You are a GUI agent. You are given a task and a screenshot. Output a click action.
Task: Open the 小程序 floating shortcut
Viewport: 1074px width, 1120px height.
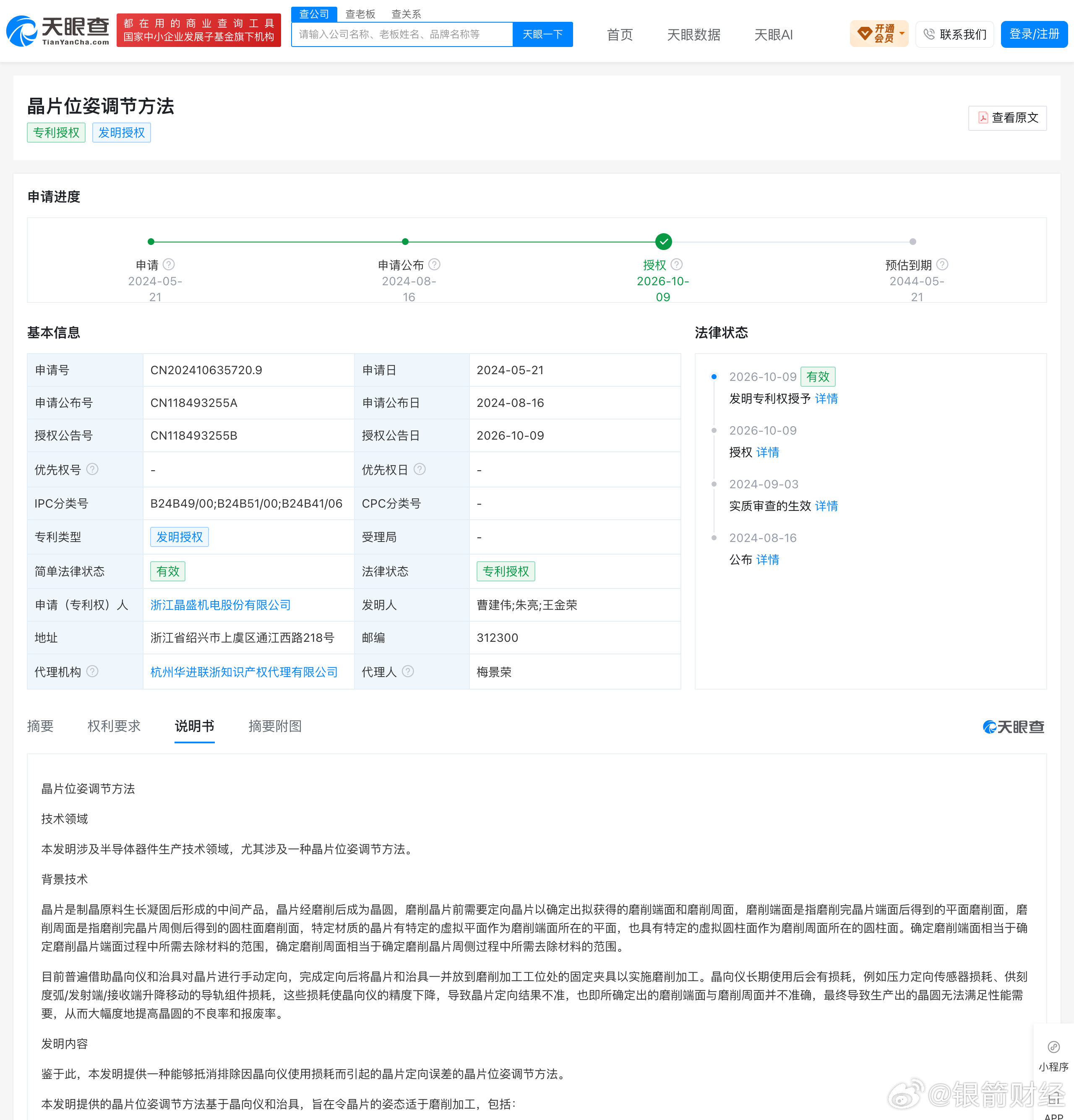[x=1053, y=1055]
